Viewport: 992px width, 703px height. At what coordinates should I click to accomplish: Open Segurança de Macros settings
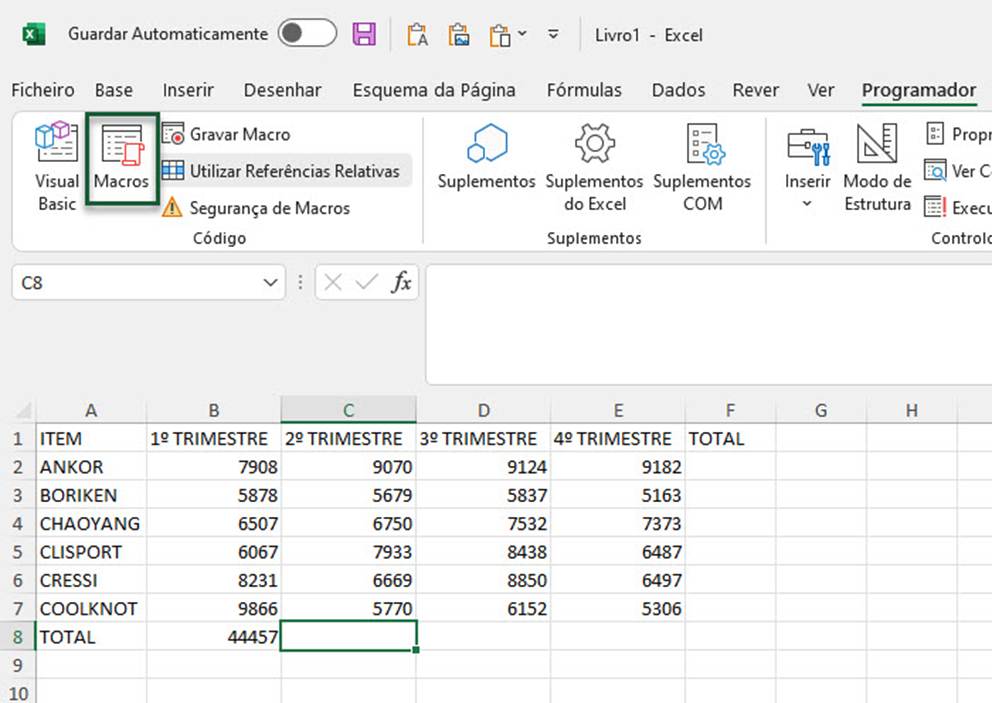coord(270,208)
